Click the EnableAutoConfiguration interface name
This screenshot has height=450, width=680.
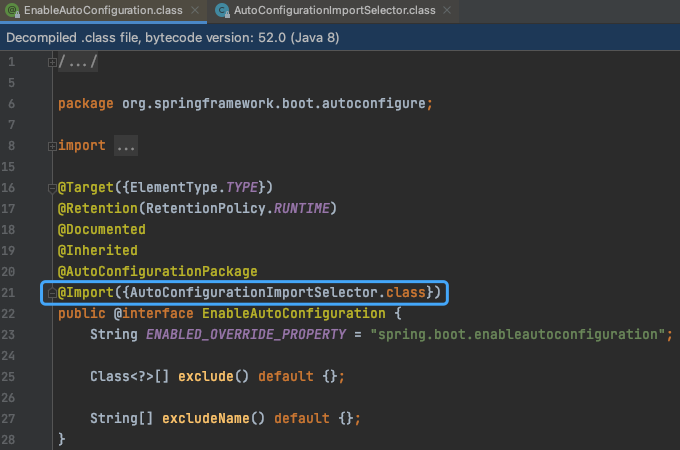(294, 313)
